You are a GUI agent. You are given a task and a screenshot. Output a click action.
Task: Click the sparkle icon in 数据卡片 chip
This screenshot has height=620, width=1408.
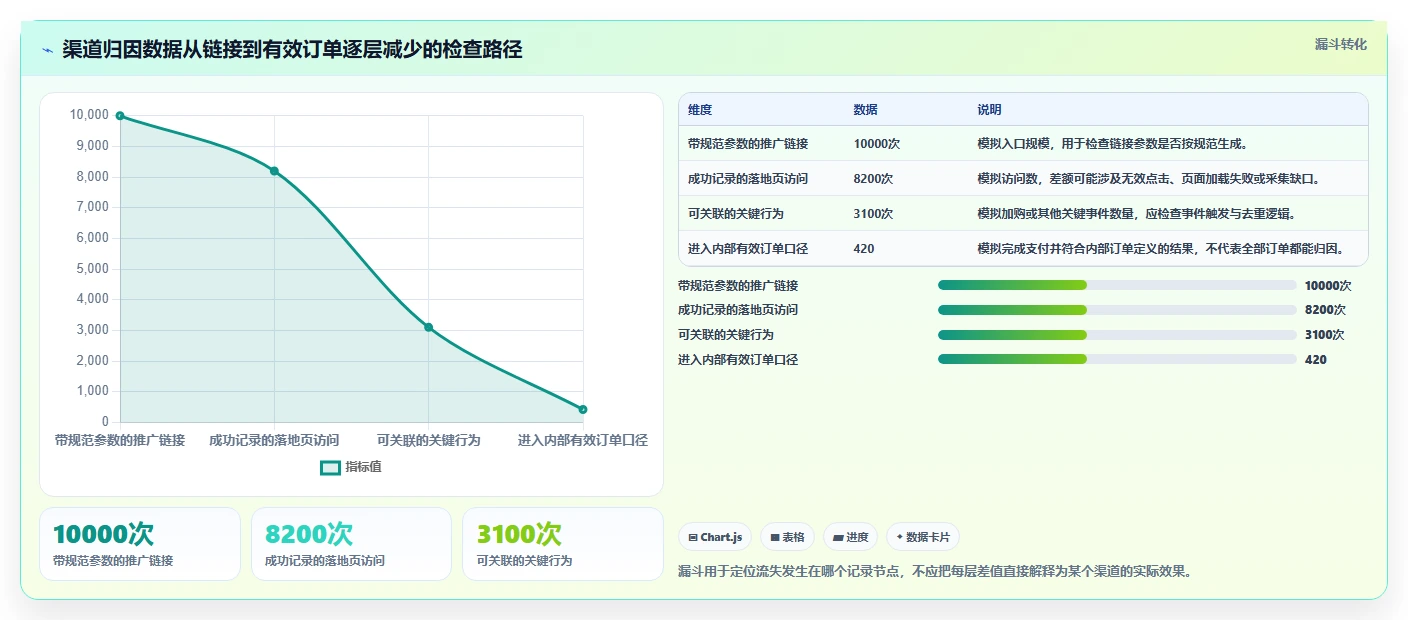click(900, 537)
